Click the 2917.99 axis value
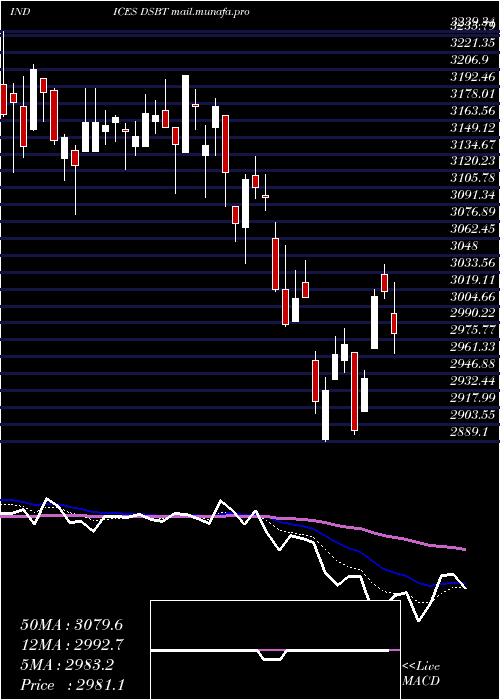Image resolution: width=500 pixels, height=700 pixels. click(x=473, y=398)
